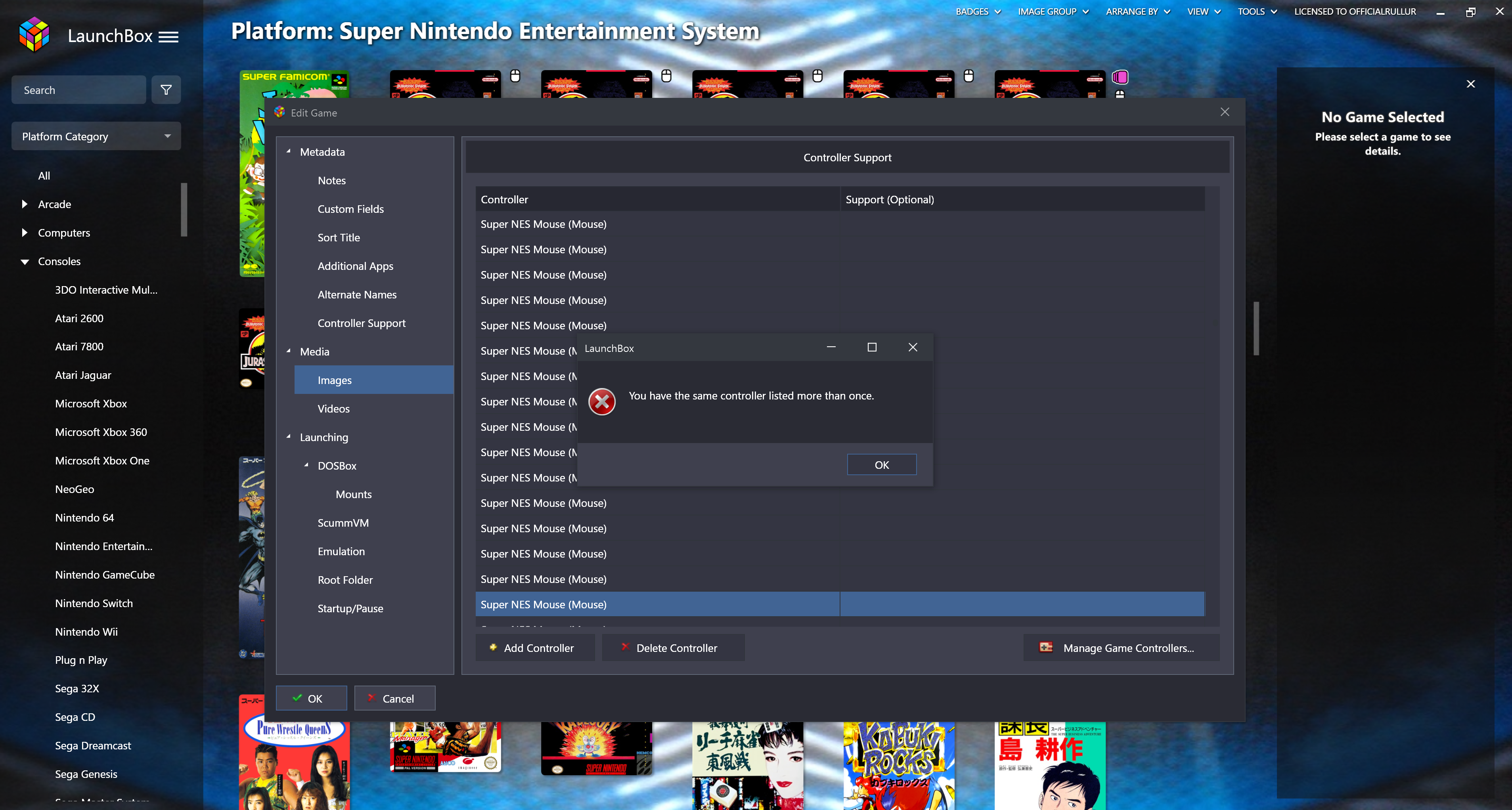Click Licensed To OfficialRullur label
Image resolution: width=1512 pixels, height=810 pixels.
tap(1355, 11)
